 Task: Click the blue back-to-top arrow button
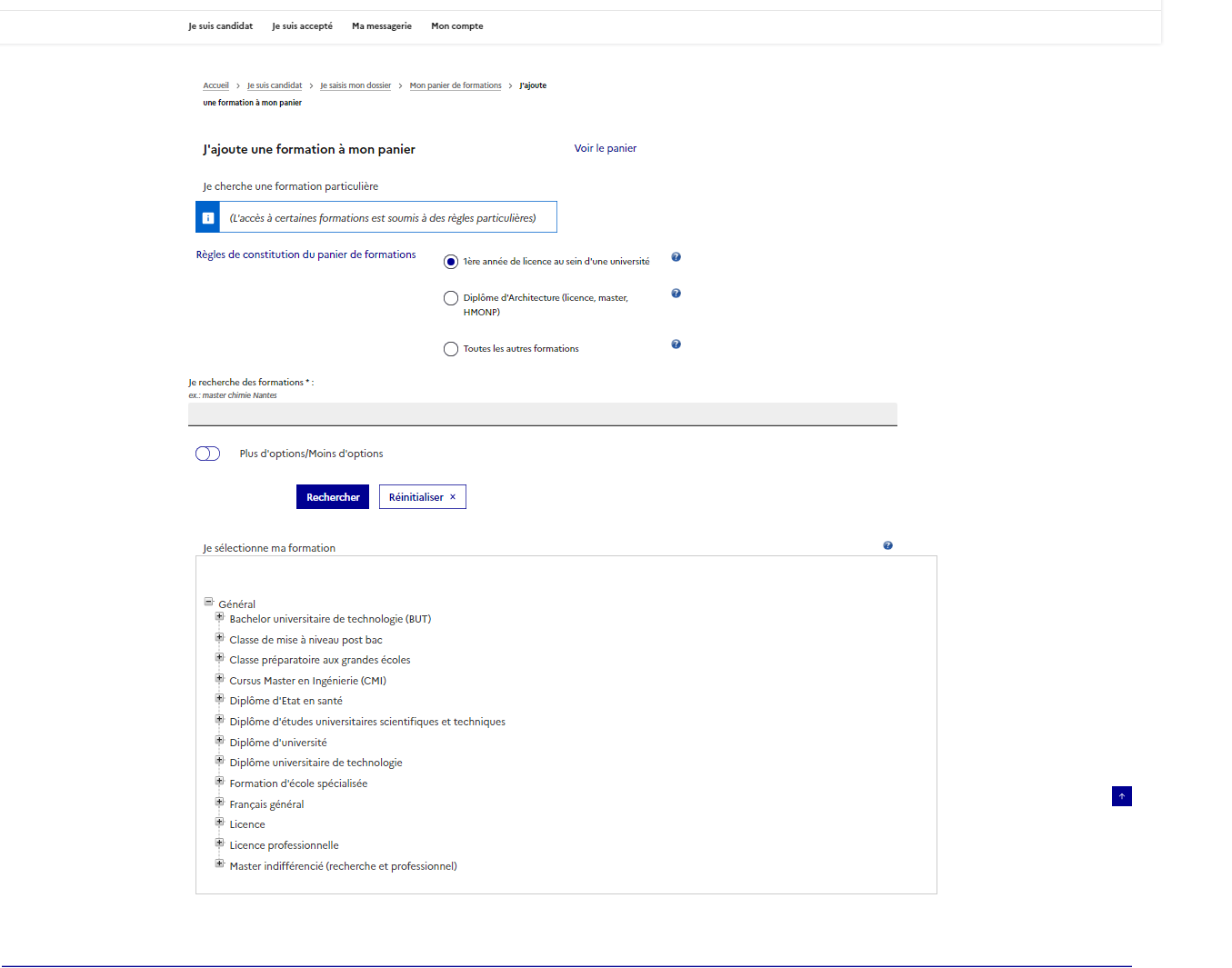(1122, 796)
